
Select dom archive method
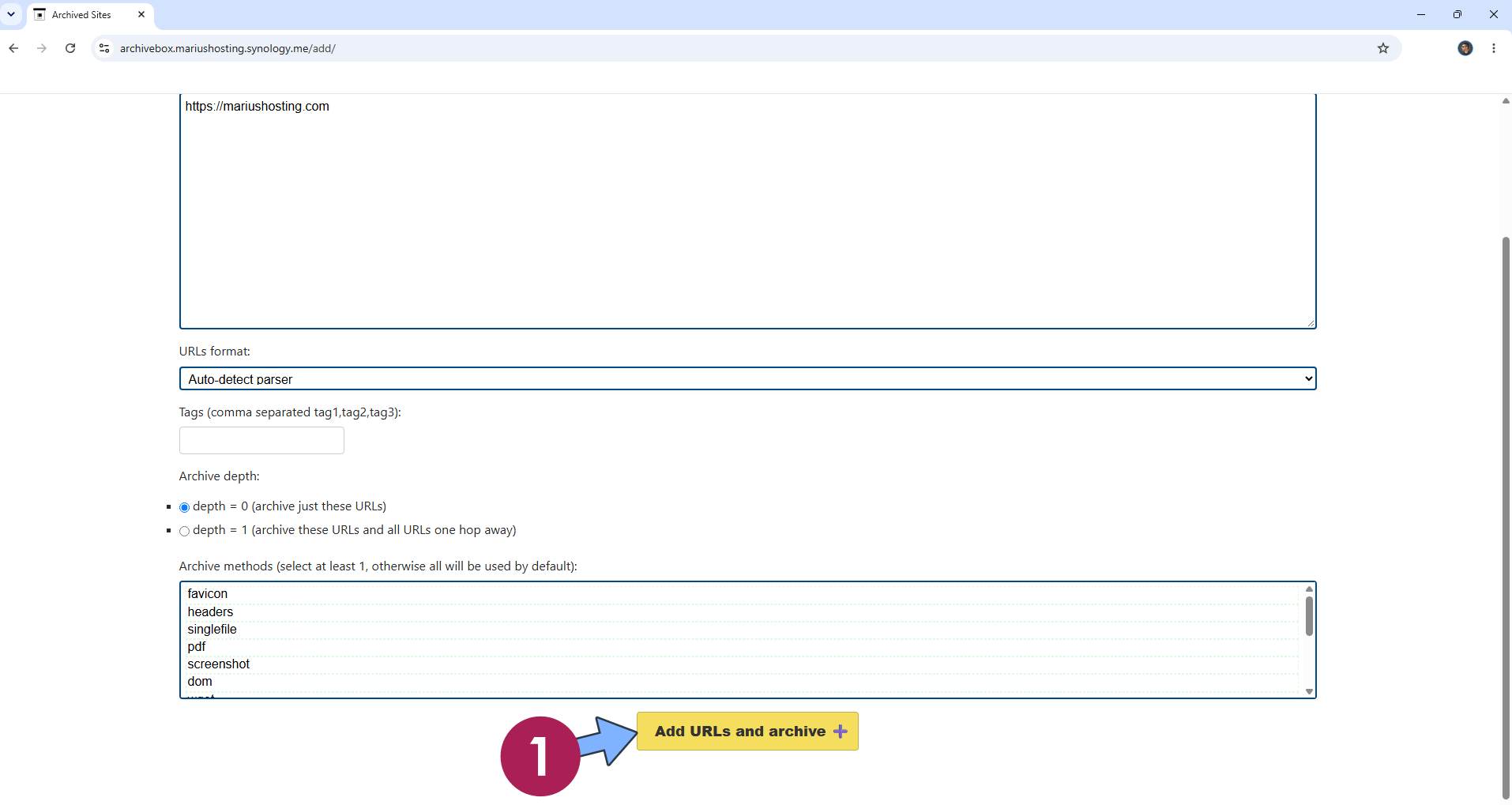[742, 682]
